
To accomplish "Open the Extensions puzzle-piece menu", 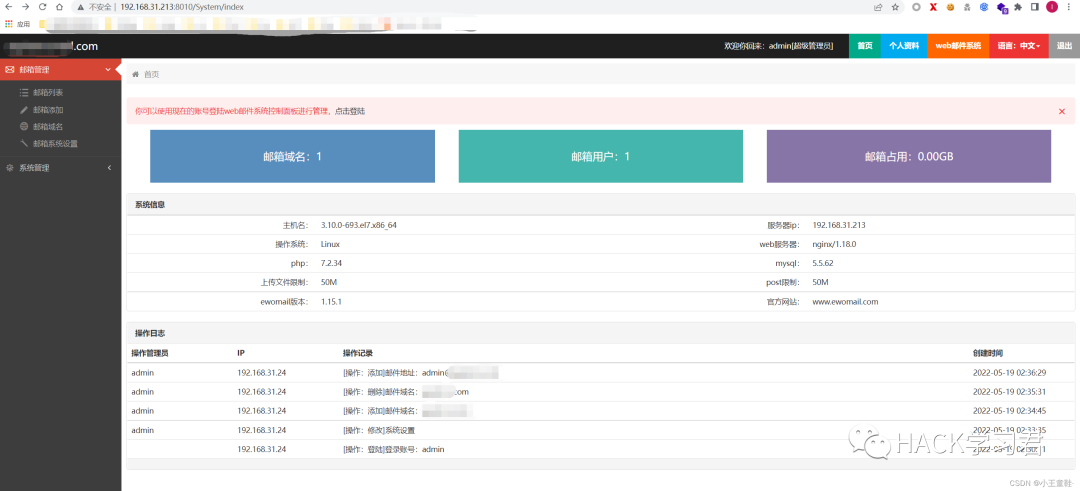I will pyautogui.click(x=1018, y=7).
